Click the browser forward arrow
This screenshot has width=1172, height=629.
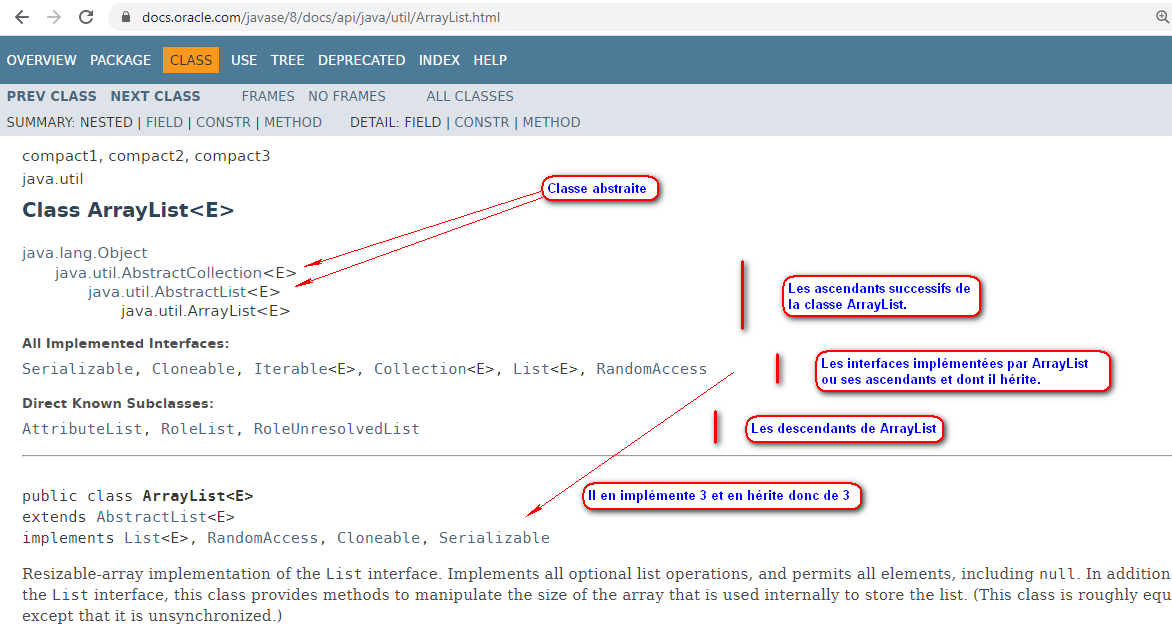[54, 17]
